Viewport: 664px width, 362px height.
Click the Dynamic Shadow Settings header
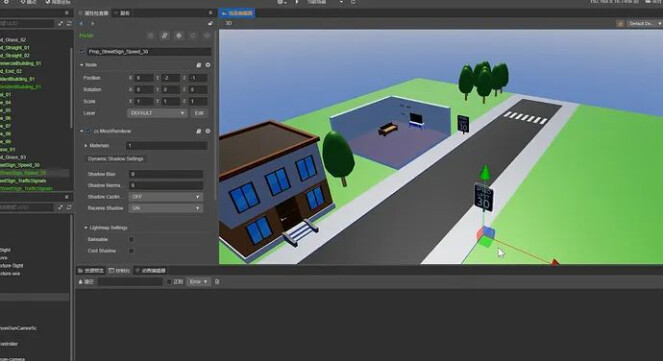(115, 159)
